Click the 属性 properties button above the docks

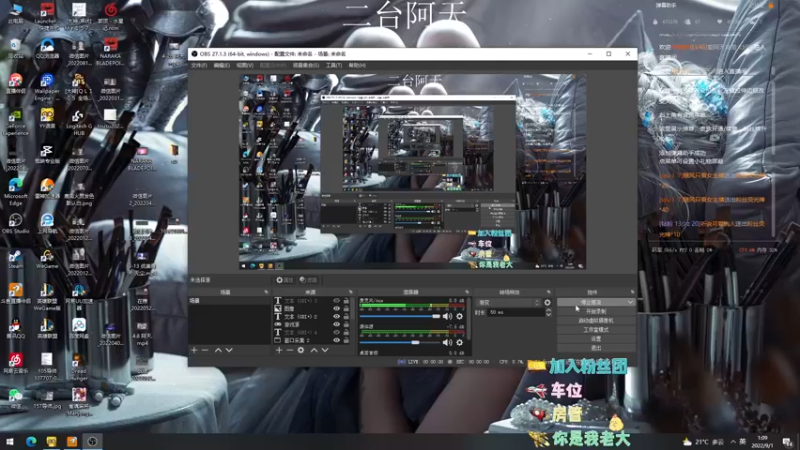285,280
